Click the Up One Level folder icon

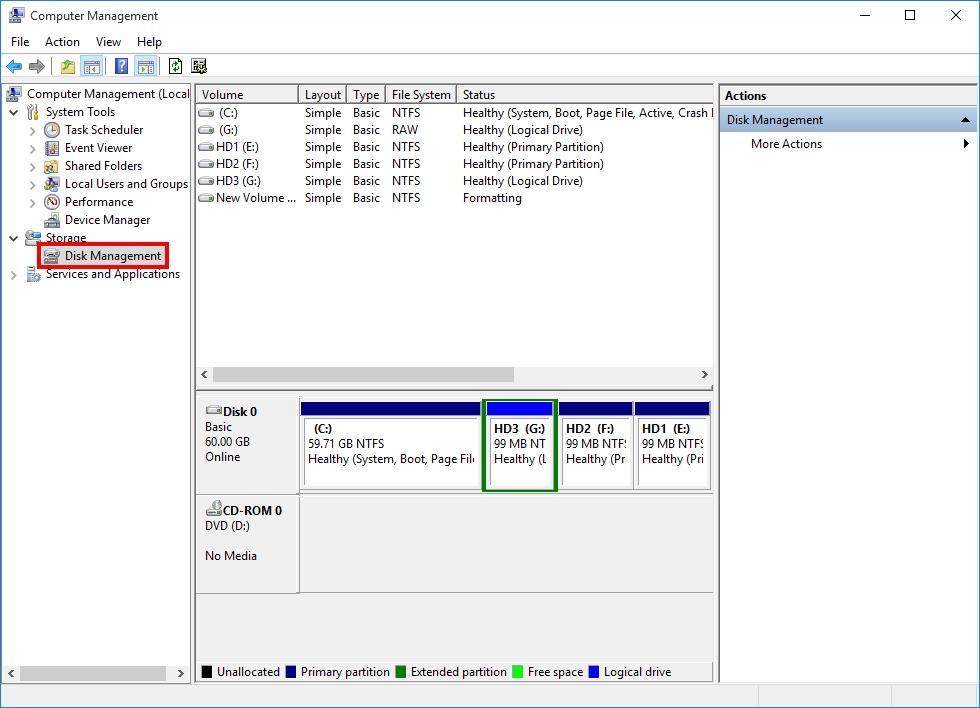click(x=67, y=67)
